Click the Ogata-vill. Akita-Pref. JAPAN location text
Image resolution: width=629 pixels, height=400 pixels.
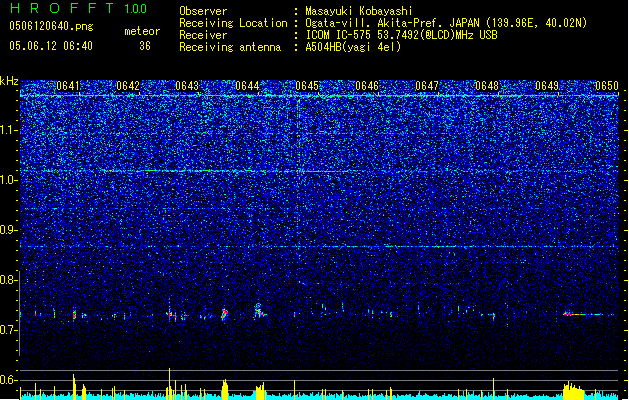coord(446,23)
